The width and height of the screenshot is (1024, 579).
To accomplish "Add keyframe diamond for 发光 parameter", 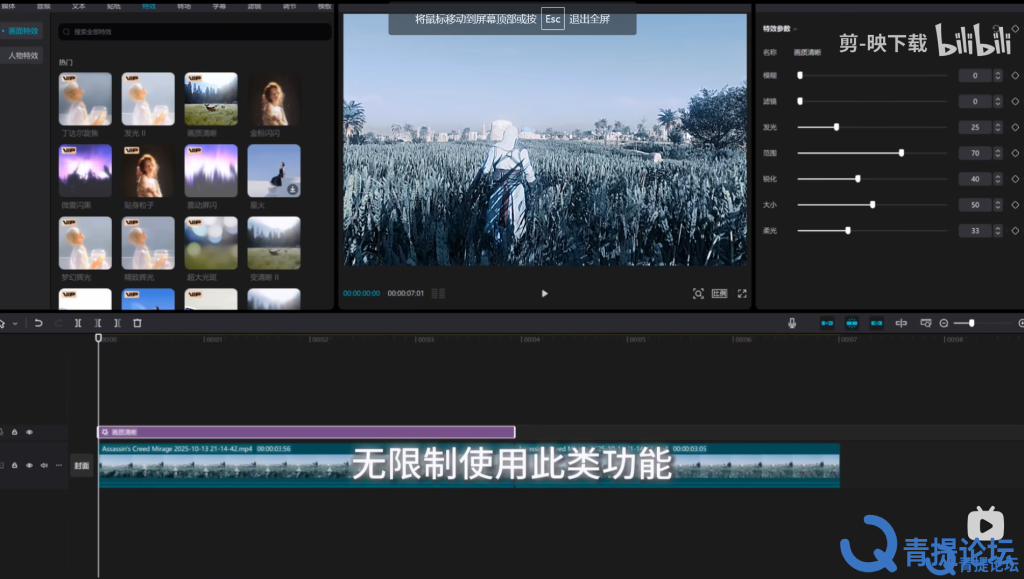I will [x=1015, y=127].
